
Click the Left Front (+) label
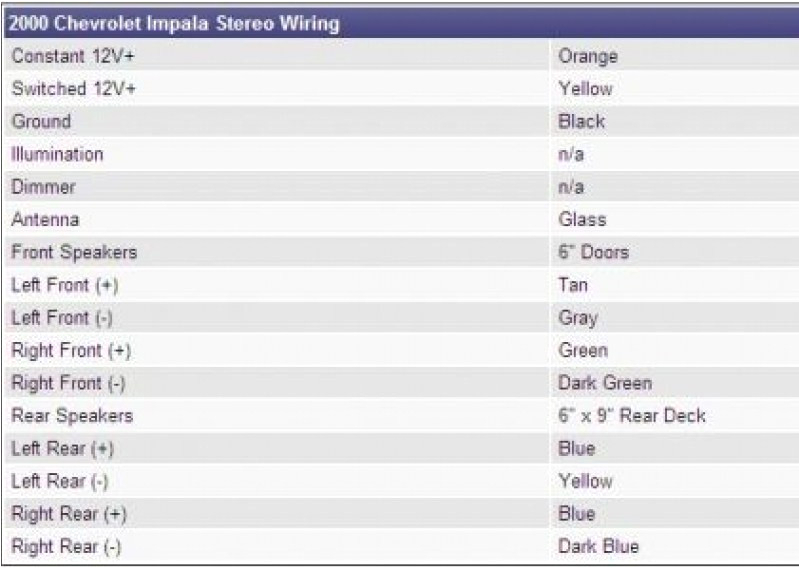(64, 285)
